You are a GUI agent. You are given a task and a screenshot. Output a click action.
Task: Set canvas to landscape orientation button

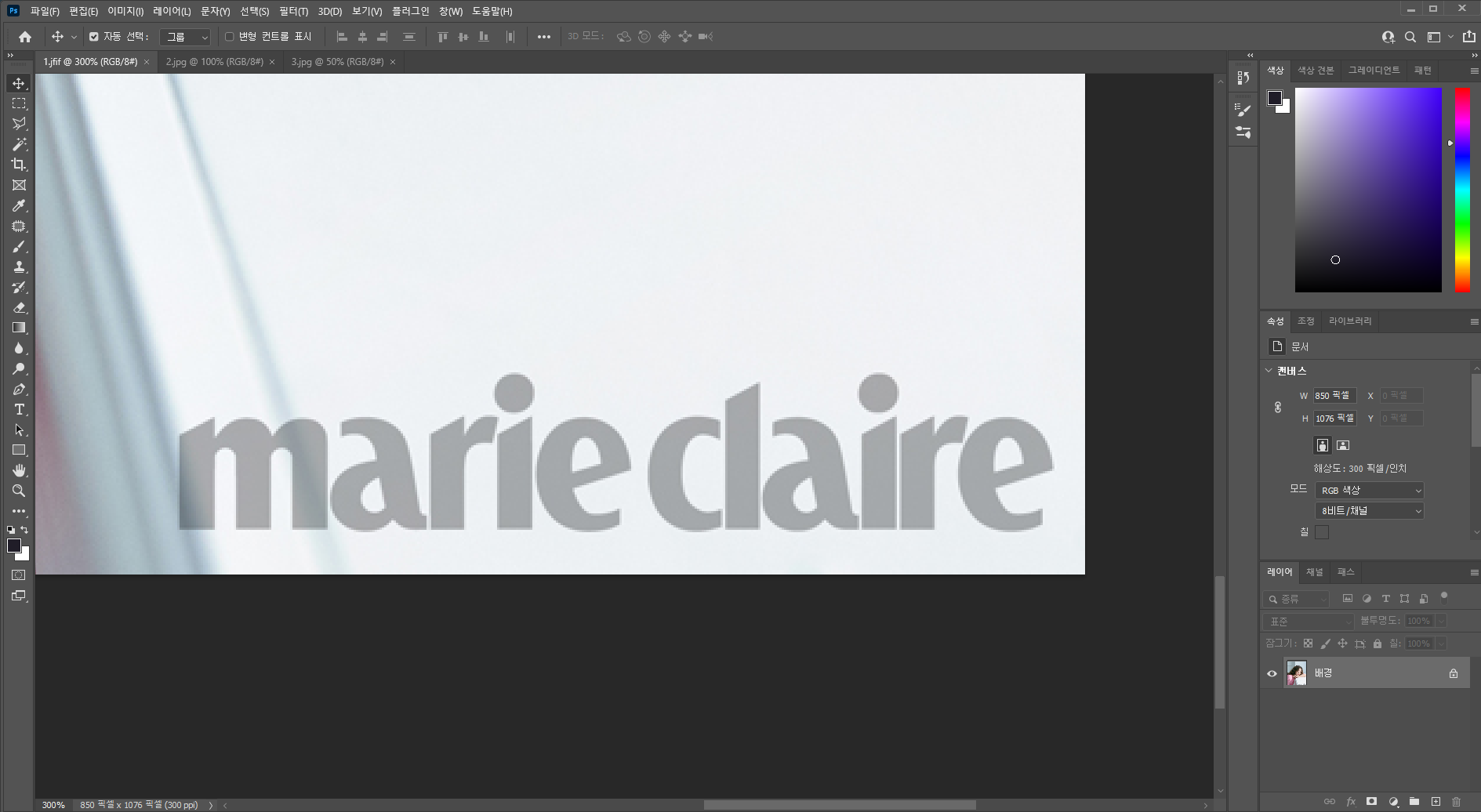coord(1343,445)
